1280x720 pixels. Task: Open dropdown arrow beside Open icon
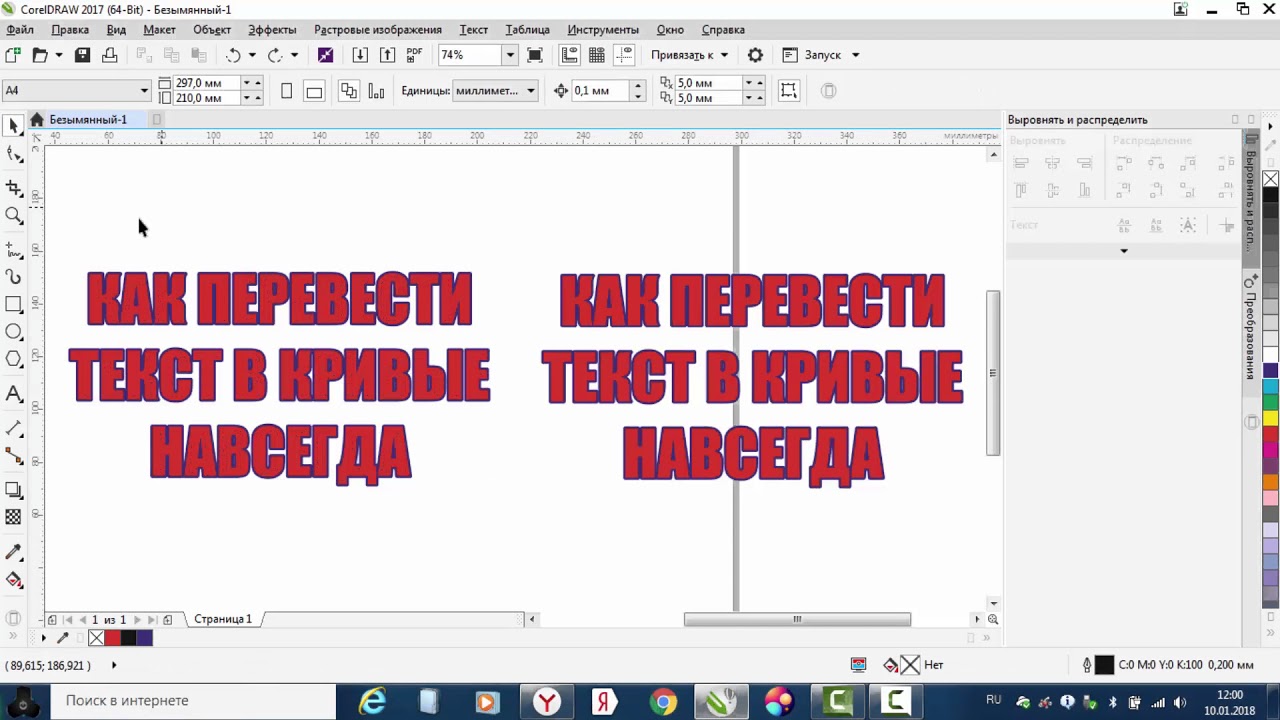coord(58,55)
